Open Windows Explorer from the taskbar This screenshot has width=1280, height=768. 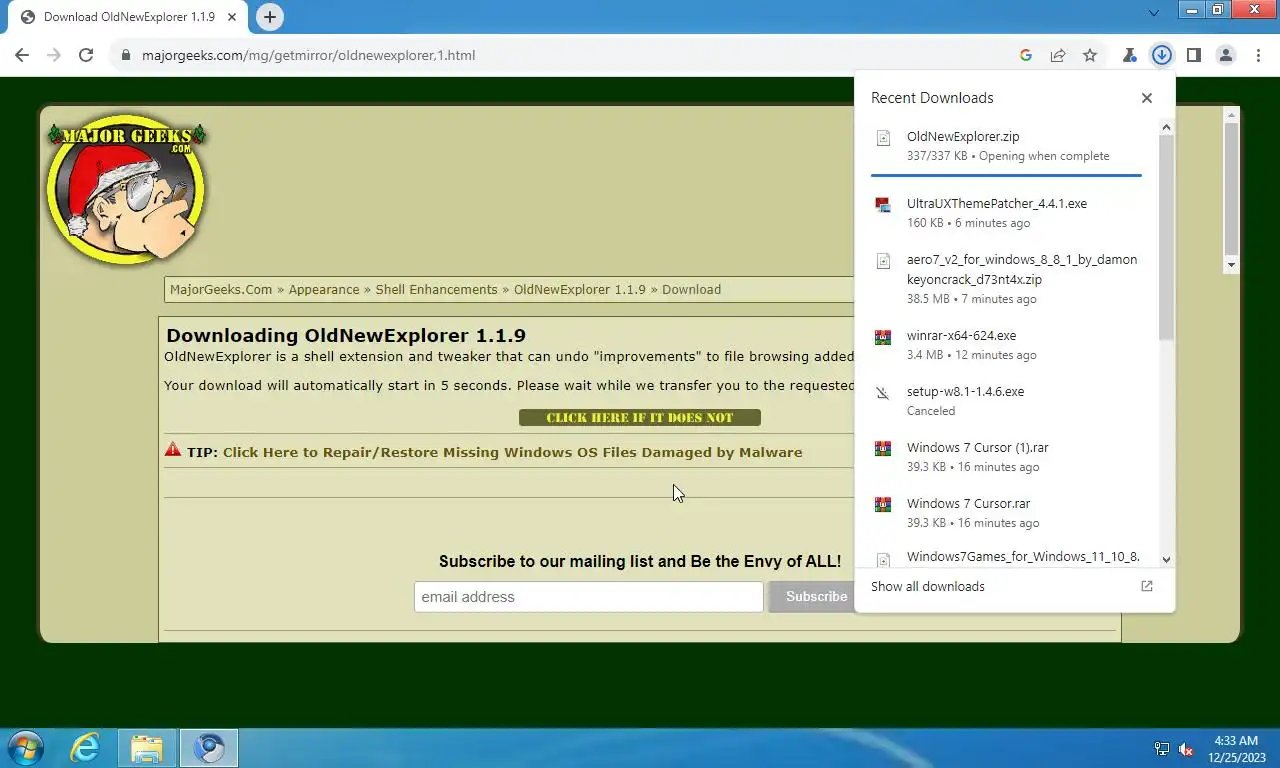pos(147,748)
